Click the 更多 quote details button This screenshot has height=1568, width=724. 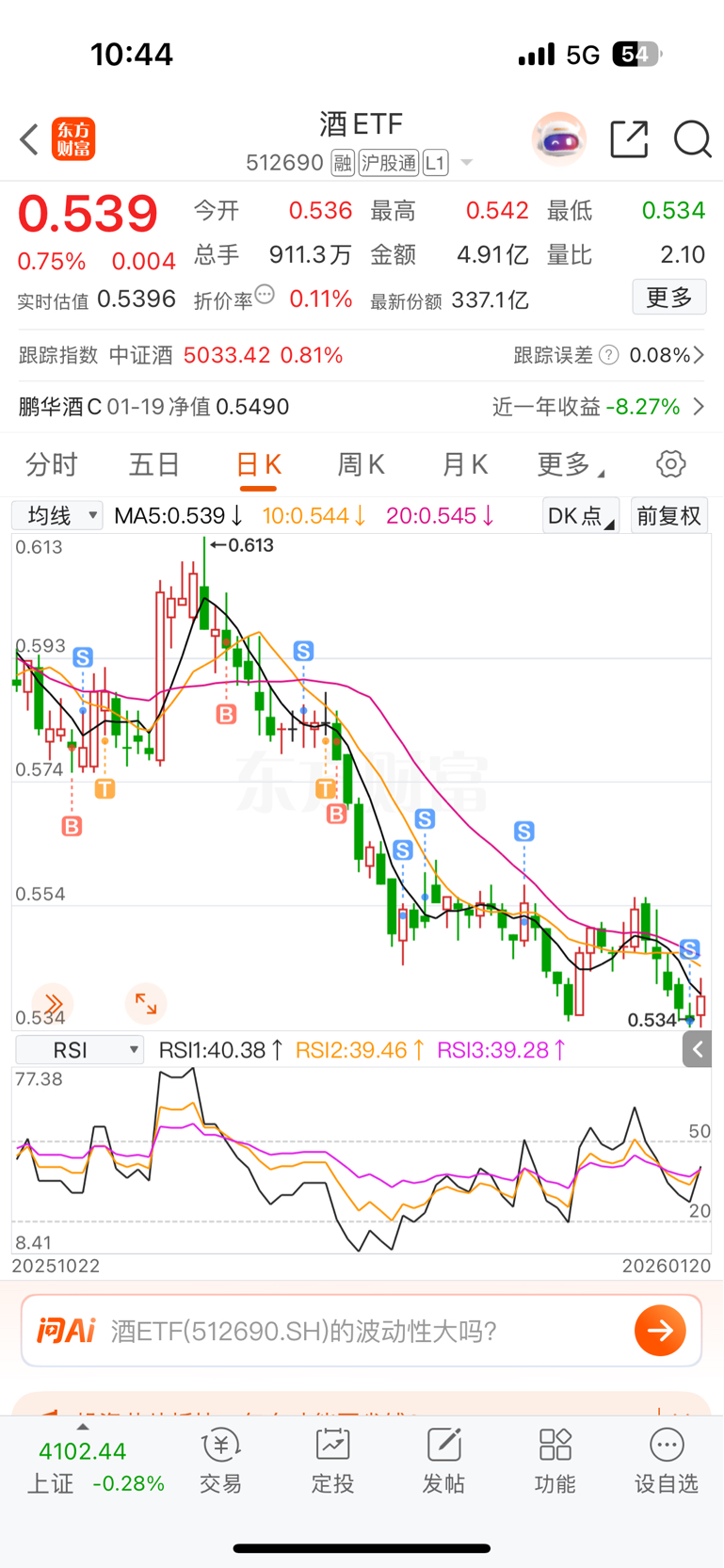(669, 298)
